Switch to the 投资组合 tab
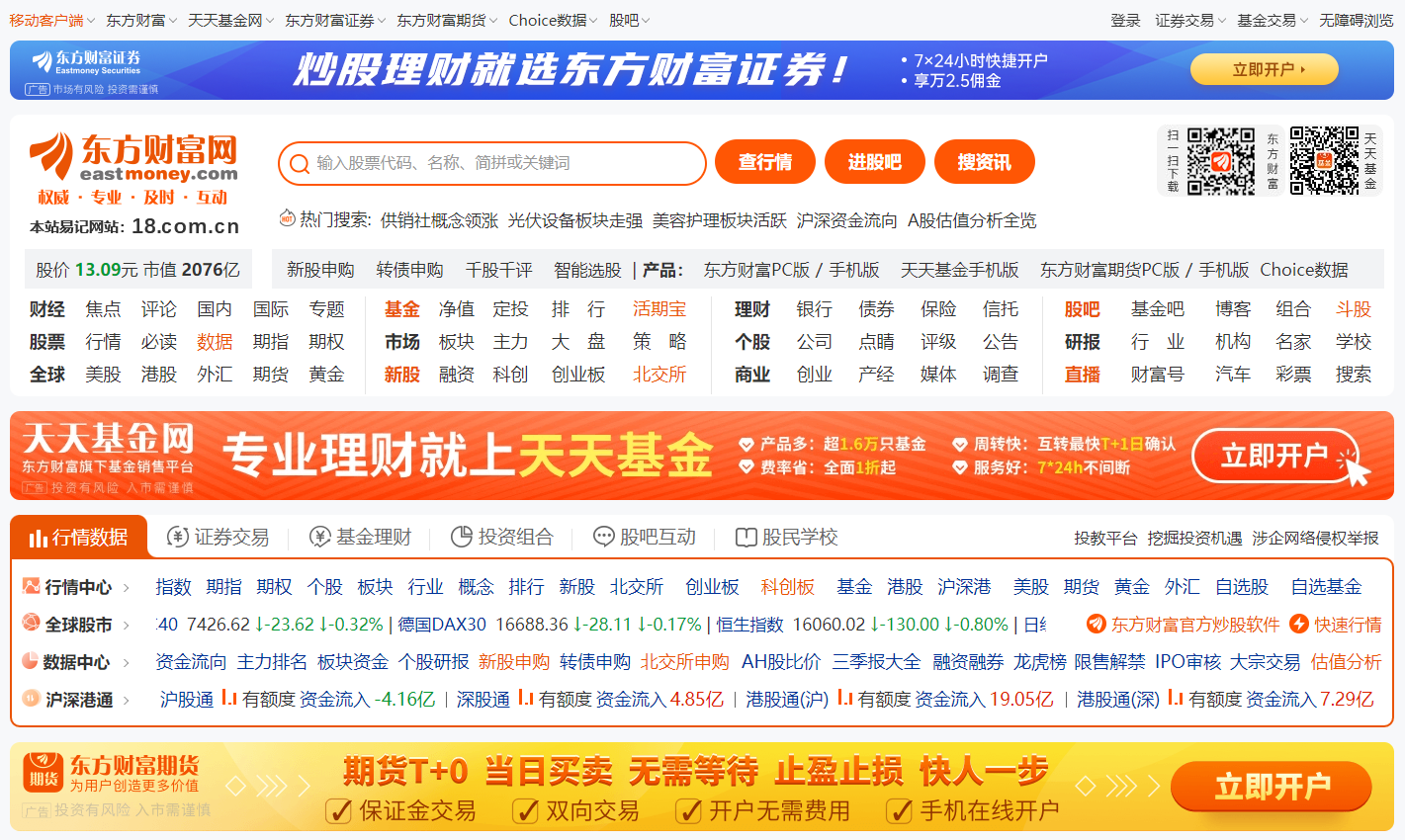1405x840 pixels. point(502,537)
